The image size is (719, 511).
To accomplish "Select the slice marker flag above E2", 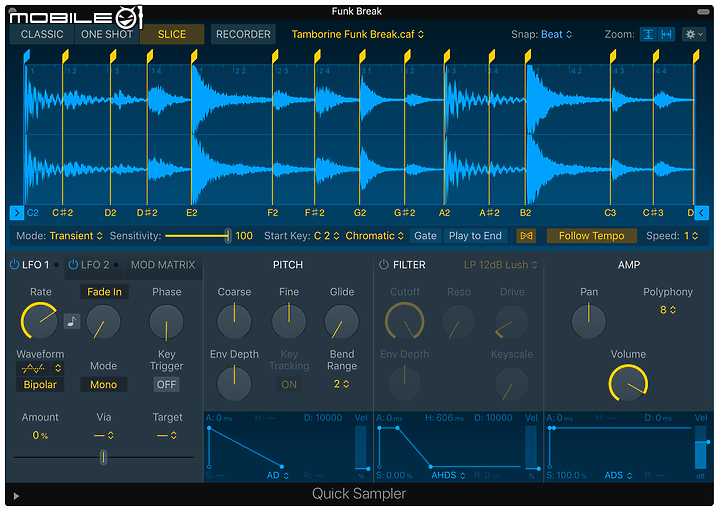I will coord(194,56).
